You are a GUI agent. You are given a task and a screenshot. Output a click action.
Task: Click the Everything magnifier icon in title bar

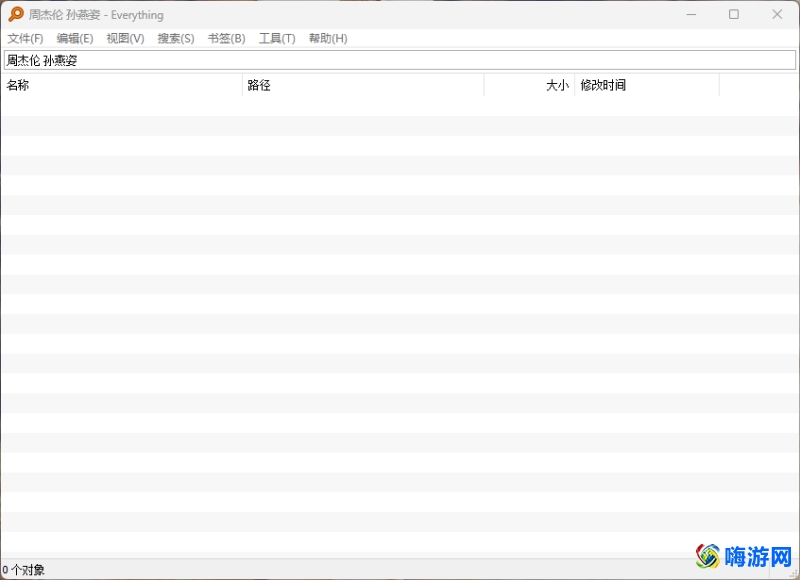tap(16, 14)
